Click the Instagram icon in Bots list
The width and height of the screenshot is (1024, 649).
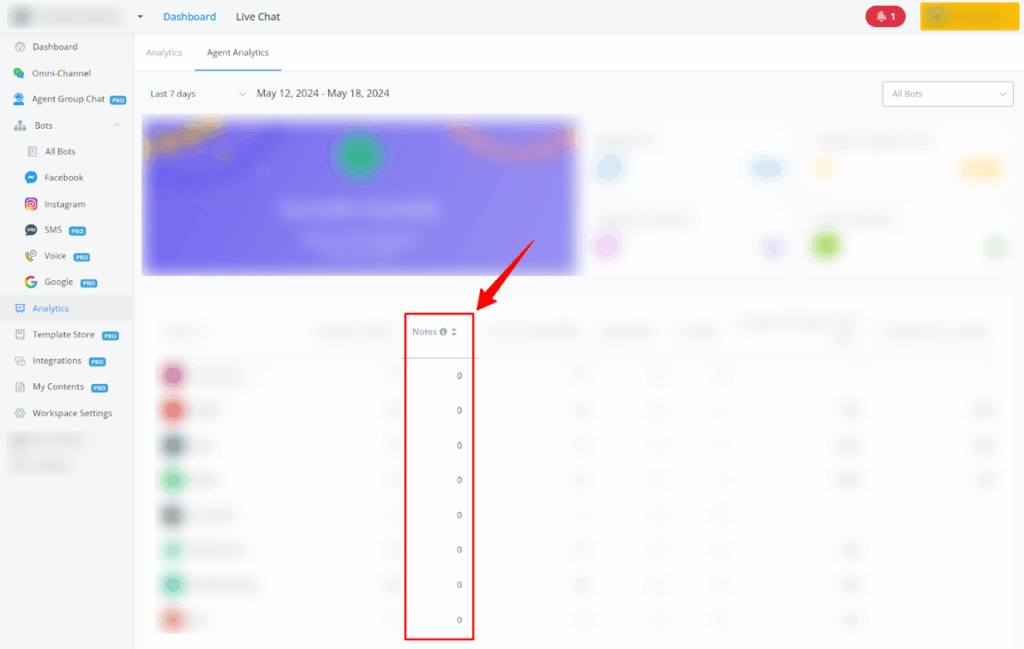click(32, 204)
